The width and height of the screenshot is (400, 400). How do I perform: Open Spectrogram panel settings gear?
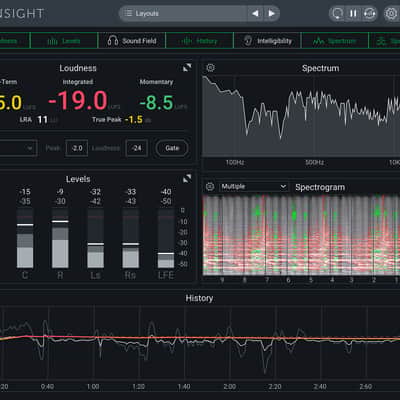[x=210, y=187]
